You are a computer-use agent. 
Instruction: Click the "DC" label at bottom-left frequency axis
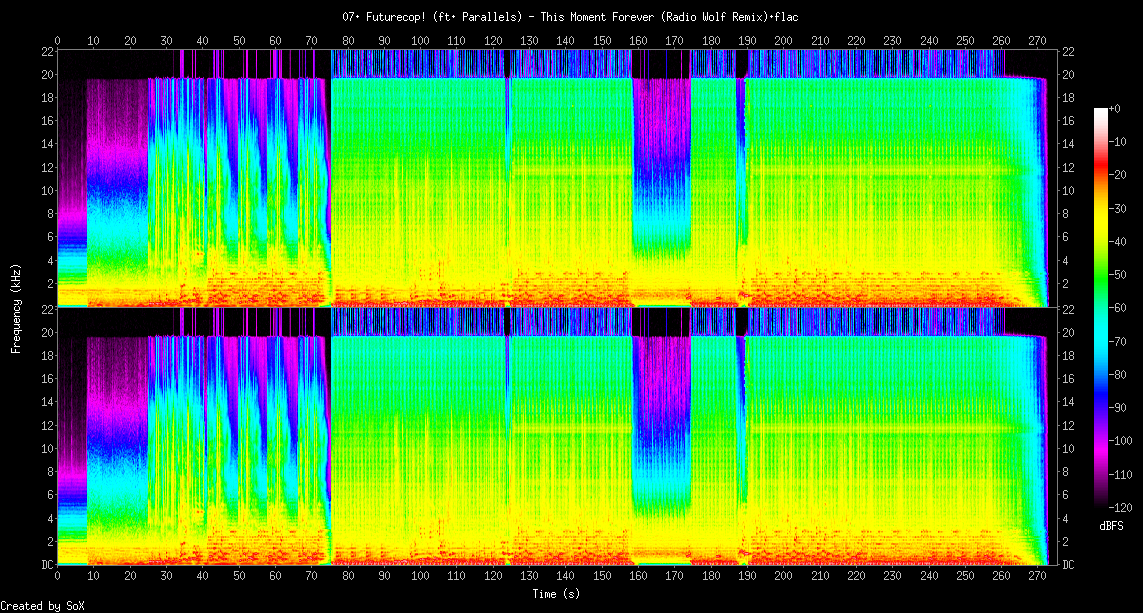click(46, 565)
